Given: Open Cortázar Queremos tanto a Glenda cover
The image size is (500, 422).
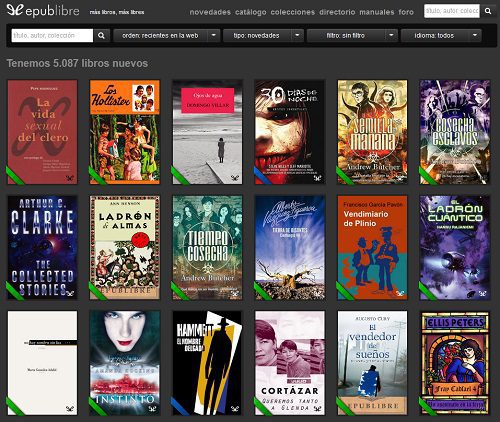Looking at the screenshot, I should coord(290,363).
